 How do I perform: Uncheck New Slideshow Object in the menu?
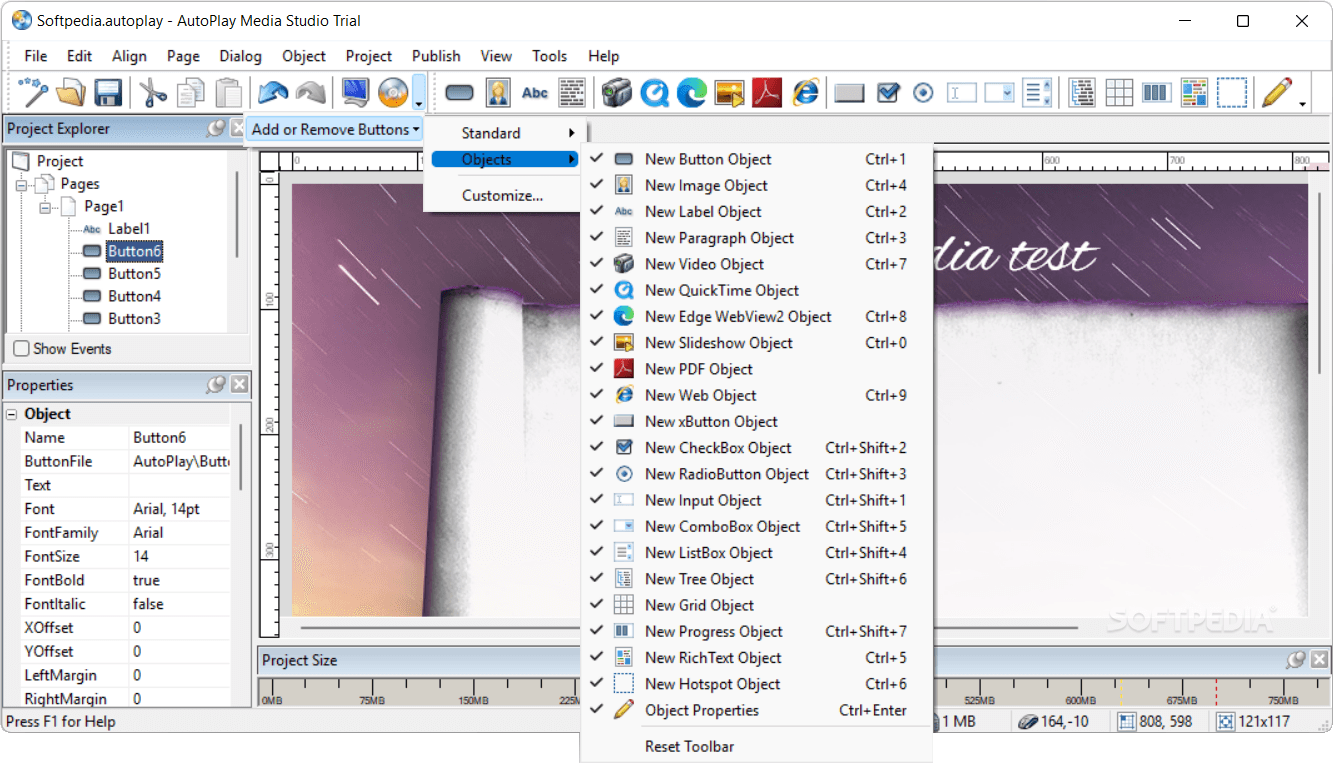pyautogui.click(x=718, y=343)
